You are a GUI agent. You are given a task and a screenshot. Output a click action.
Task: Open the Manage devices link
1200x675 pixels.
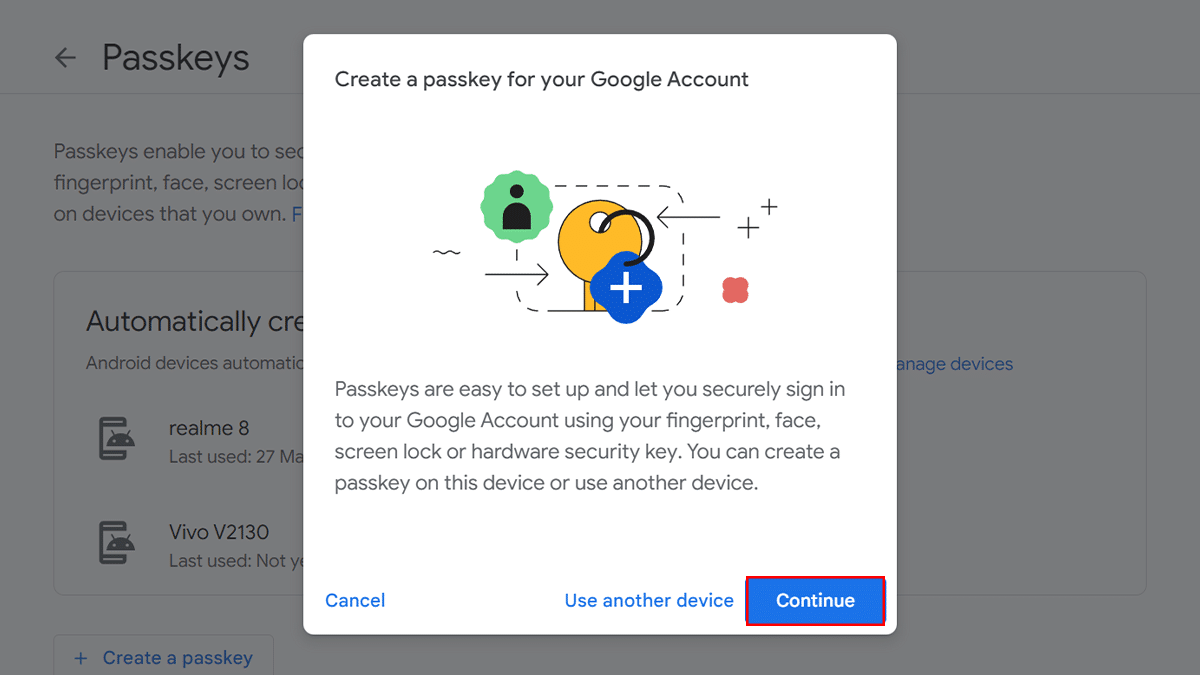coord(955,364)
